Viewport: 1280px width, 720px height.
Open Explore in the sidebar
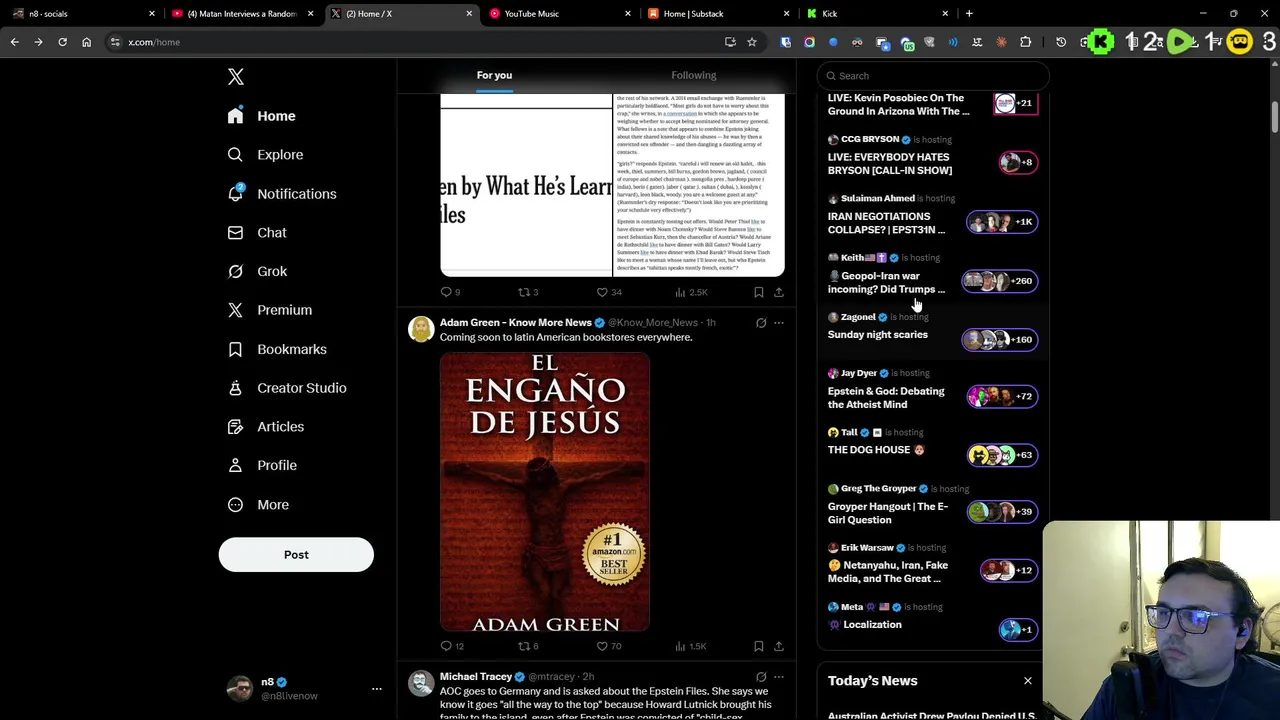265,155
